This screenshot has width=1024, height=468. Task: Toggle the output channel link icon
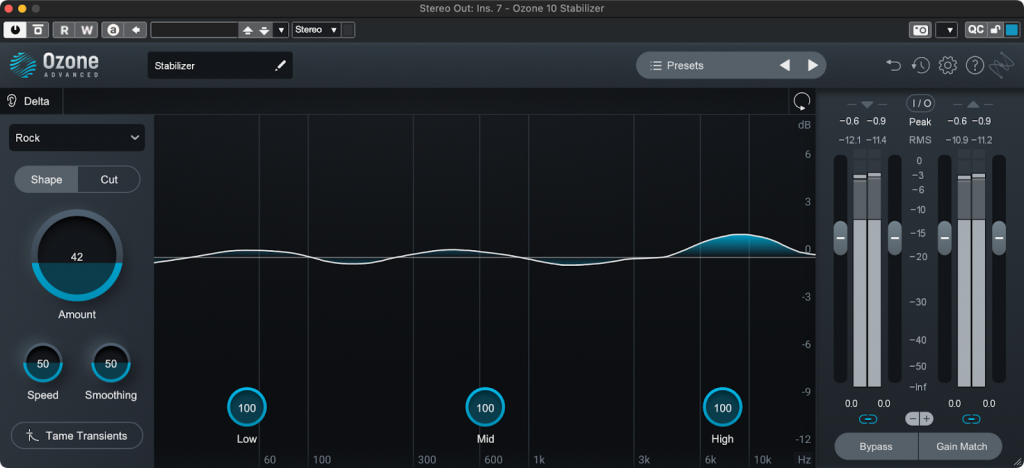click(972, 419)
